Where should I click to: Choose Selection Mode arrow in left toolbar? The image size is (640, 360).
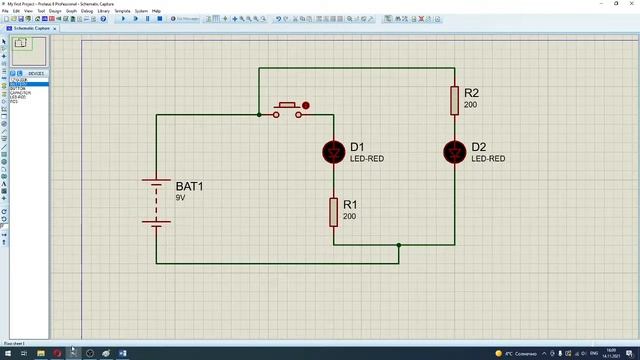pos(4,42)
